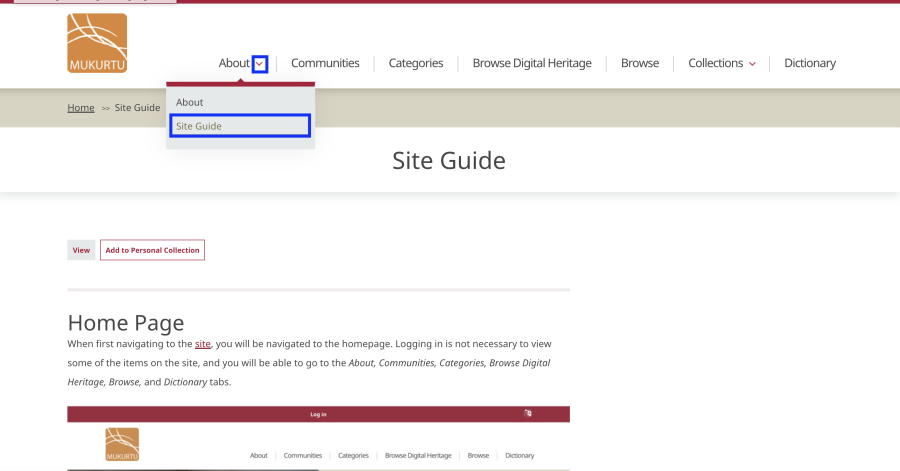
Task: Click the Site Guide page heading
Action: pyautogui.click(x=449, y=161)
